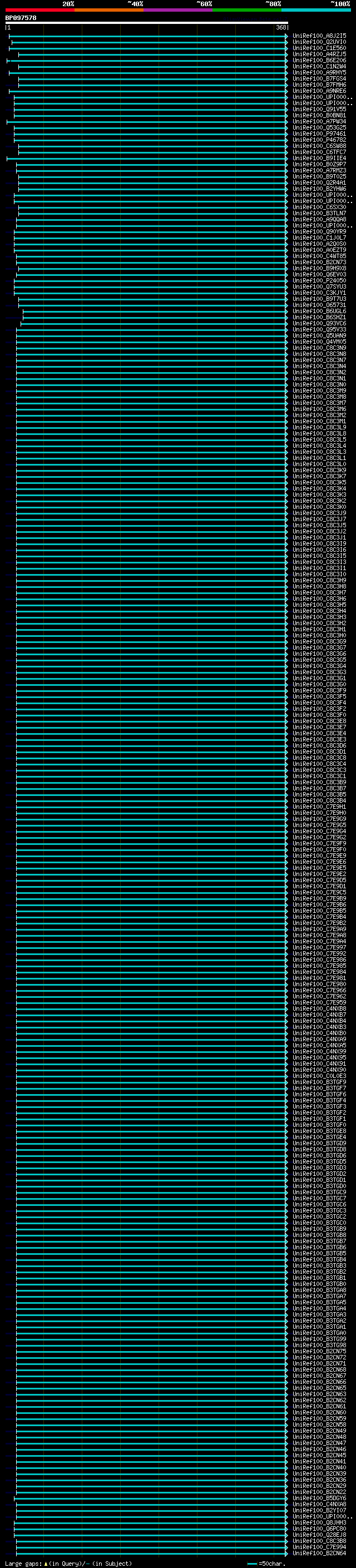The width and height of the screenshot is (356, 1568).
Task: Click label UniRef100_A2Q0S0
Action: click(319, 244)
